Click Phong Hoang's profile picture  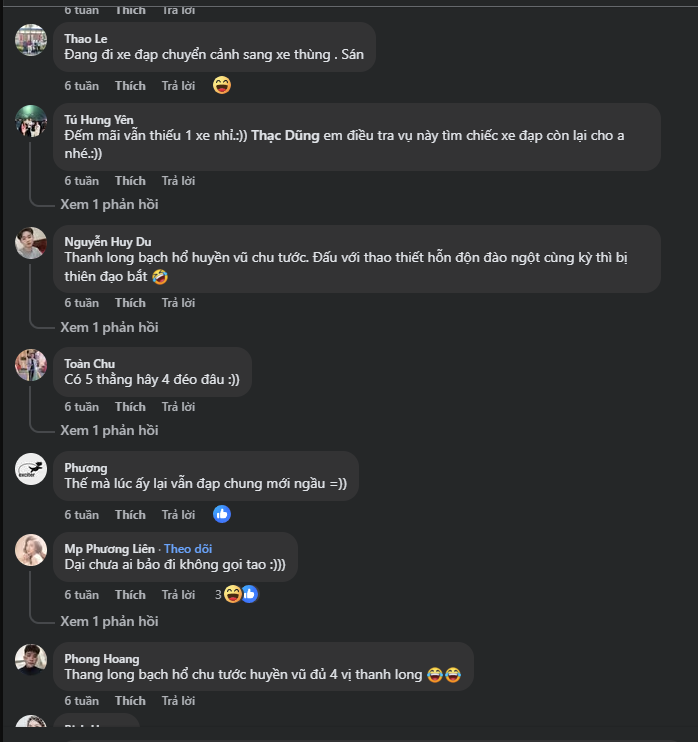pyautogui.click(x=31, y=659)
